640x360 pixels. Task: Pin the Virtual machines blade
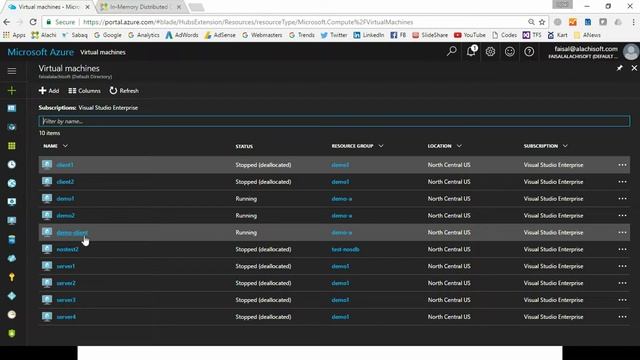pos(620,68)
